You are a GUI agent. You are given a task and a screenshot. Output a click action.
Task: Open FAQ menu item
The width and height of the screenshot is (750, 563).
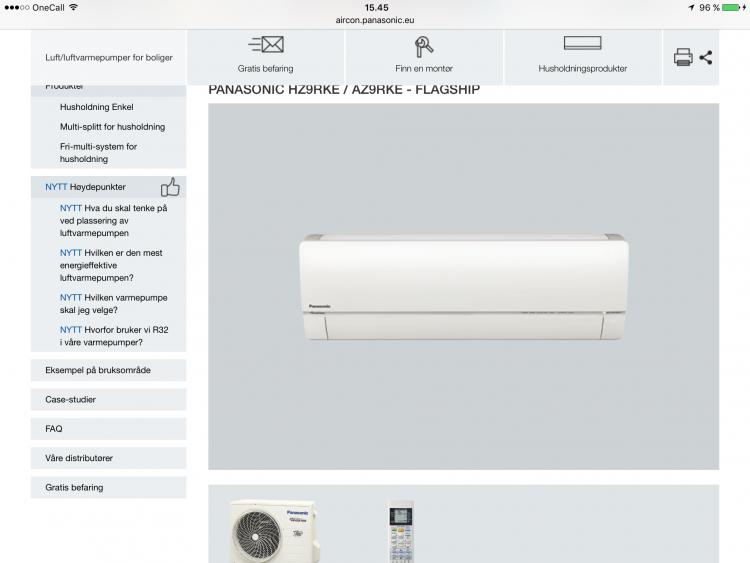(109, 429)
